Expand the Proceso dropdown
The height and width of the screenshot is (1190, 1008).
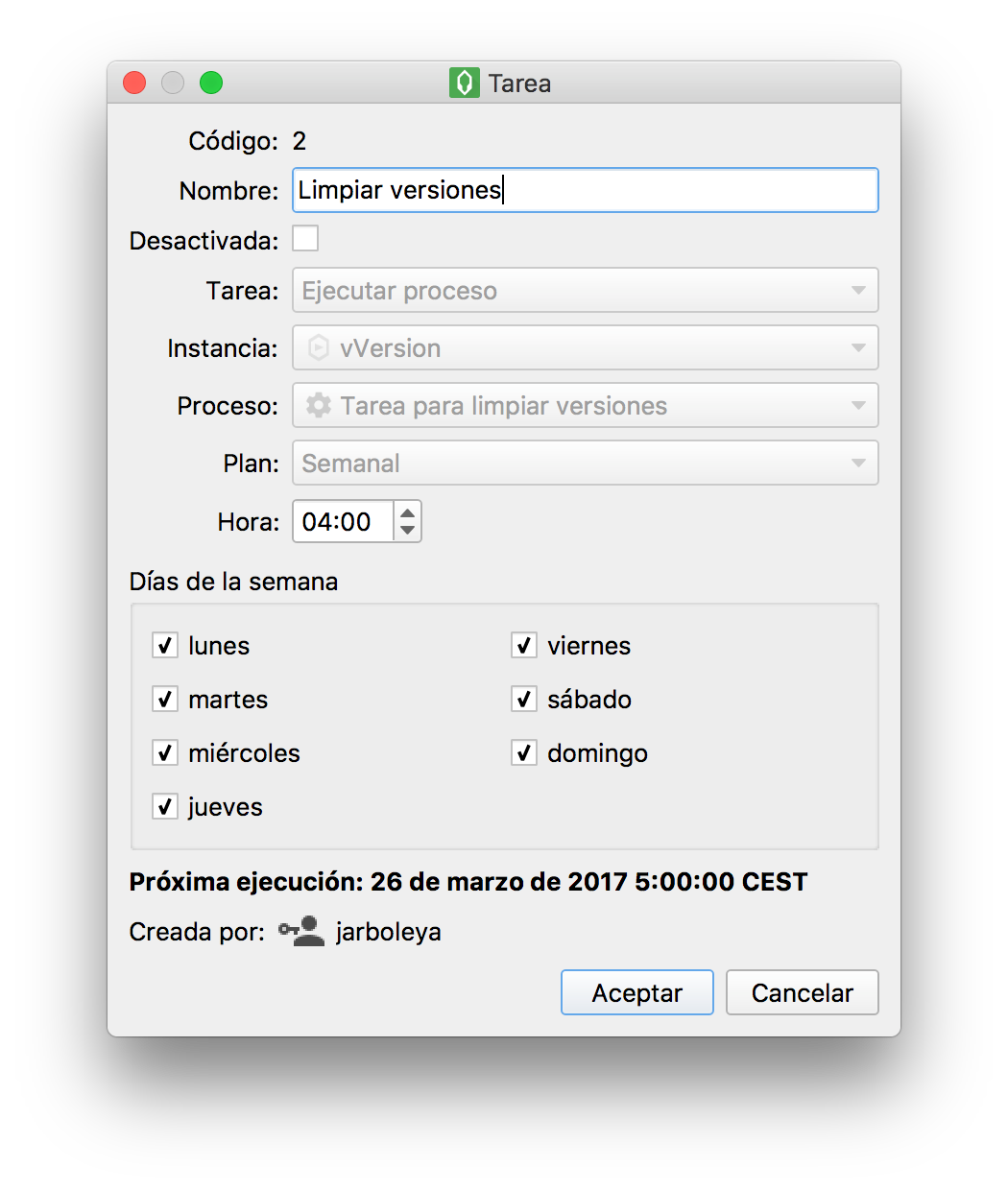pyautogui.click(x=585, y=406)
